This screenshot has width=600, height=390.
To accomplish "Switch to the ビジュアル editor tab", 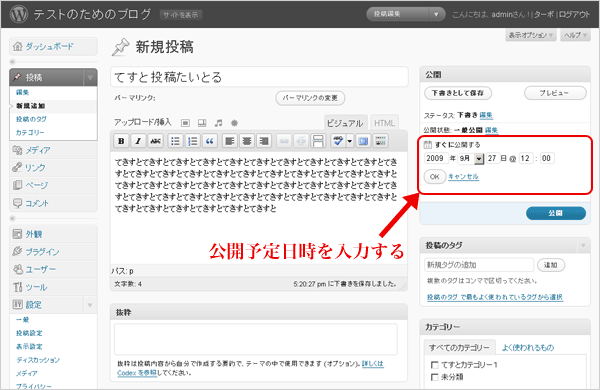I will [345, 123].
